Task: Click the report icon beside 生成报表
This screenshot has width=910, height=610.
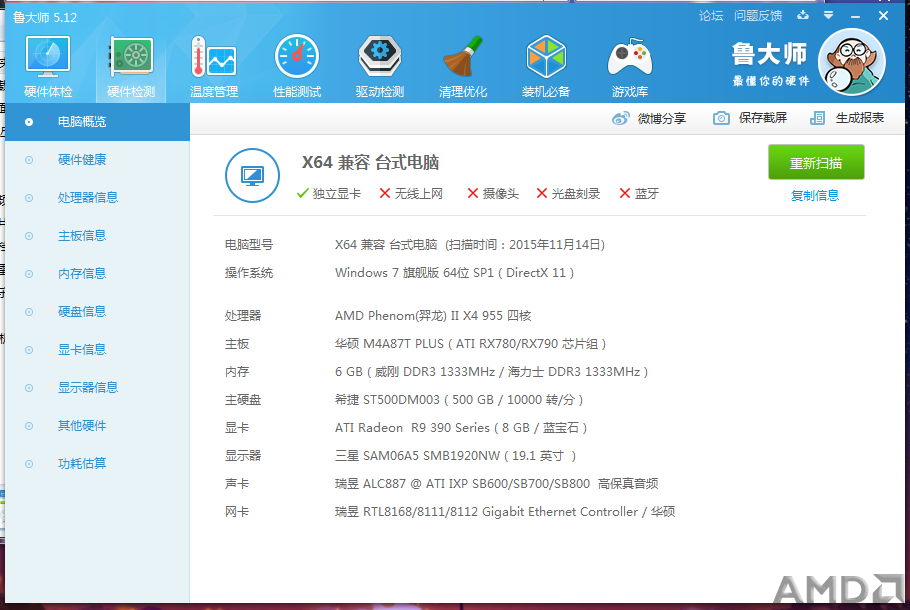Action: tap(817, 118)
